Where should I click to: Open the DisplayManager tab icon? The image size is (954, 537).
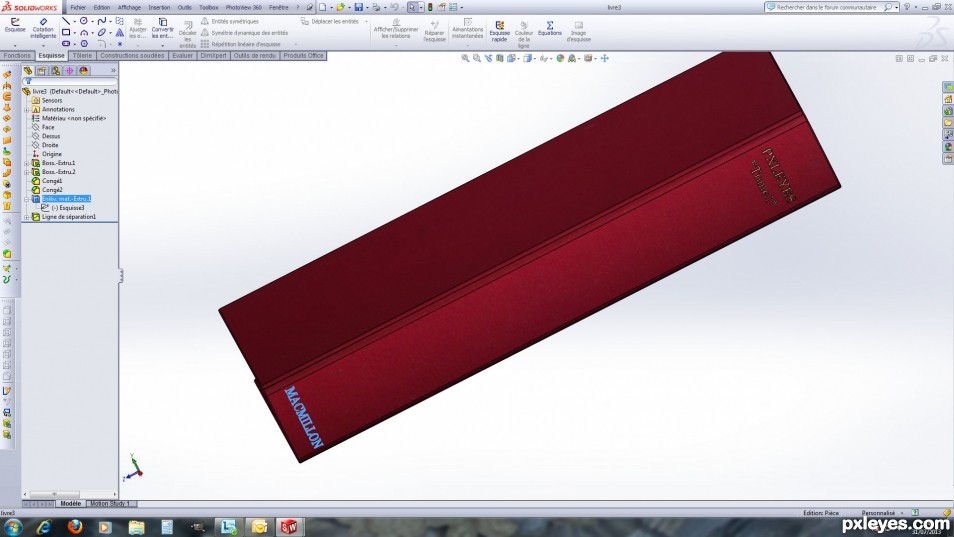(x=83, y=71)
